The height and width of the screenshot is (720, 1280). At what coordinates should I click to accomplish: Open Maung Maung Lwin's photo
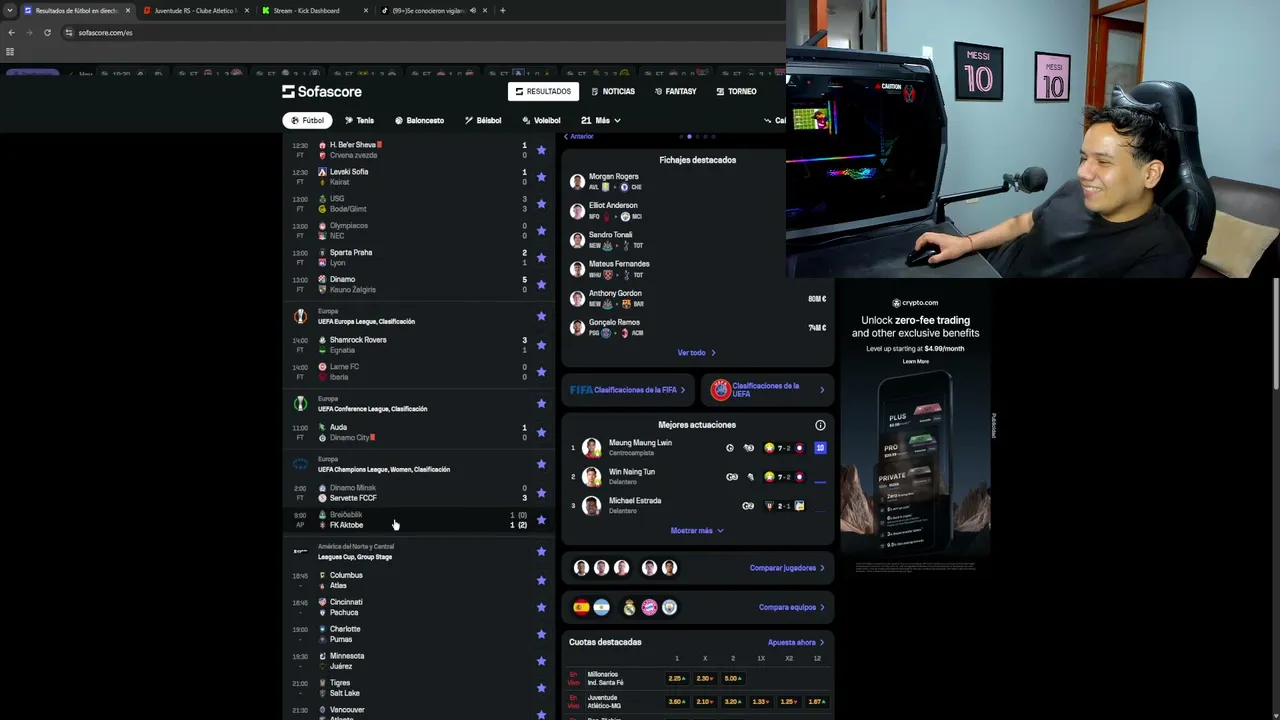tap(592, 448)
